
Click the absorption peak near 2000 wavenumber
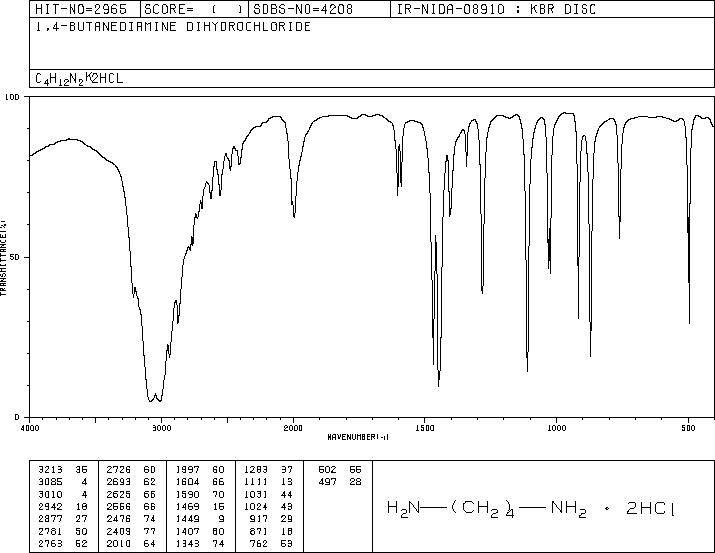click(294, 215)
